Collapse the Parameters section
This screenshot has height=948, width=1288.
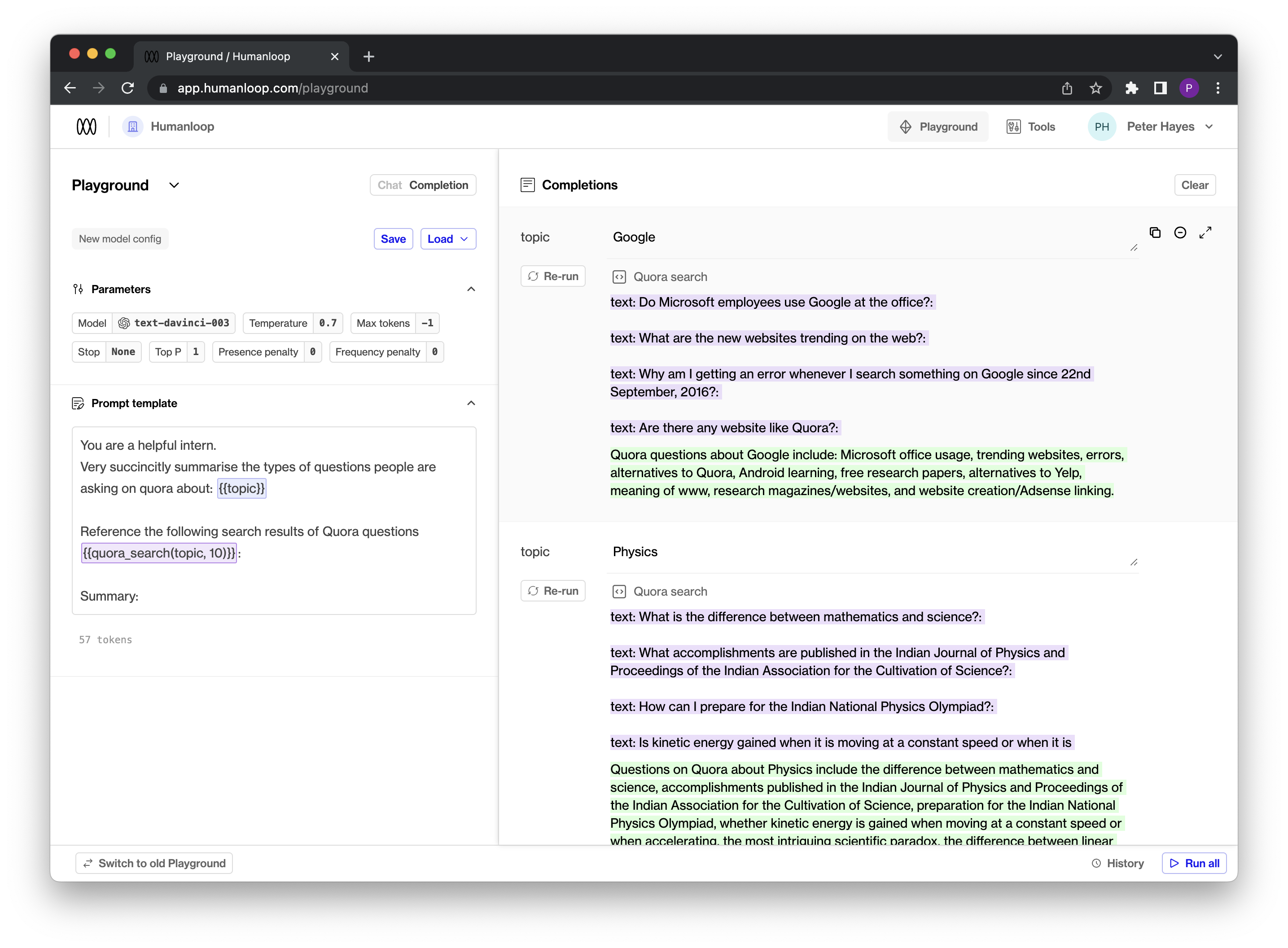pos(471,289)
